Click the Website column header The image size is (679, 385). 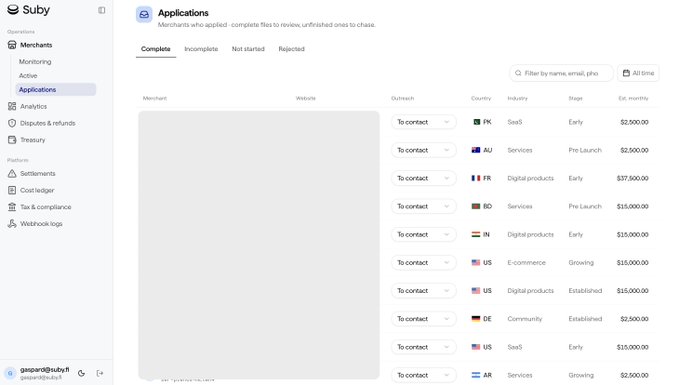(x=305, y=98)
